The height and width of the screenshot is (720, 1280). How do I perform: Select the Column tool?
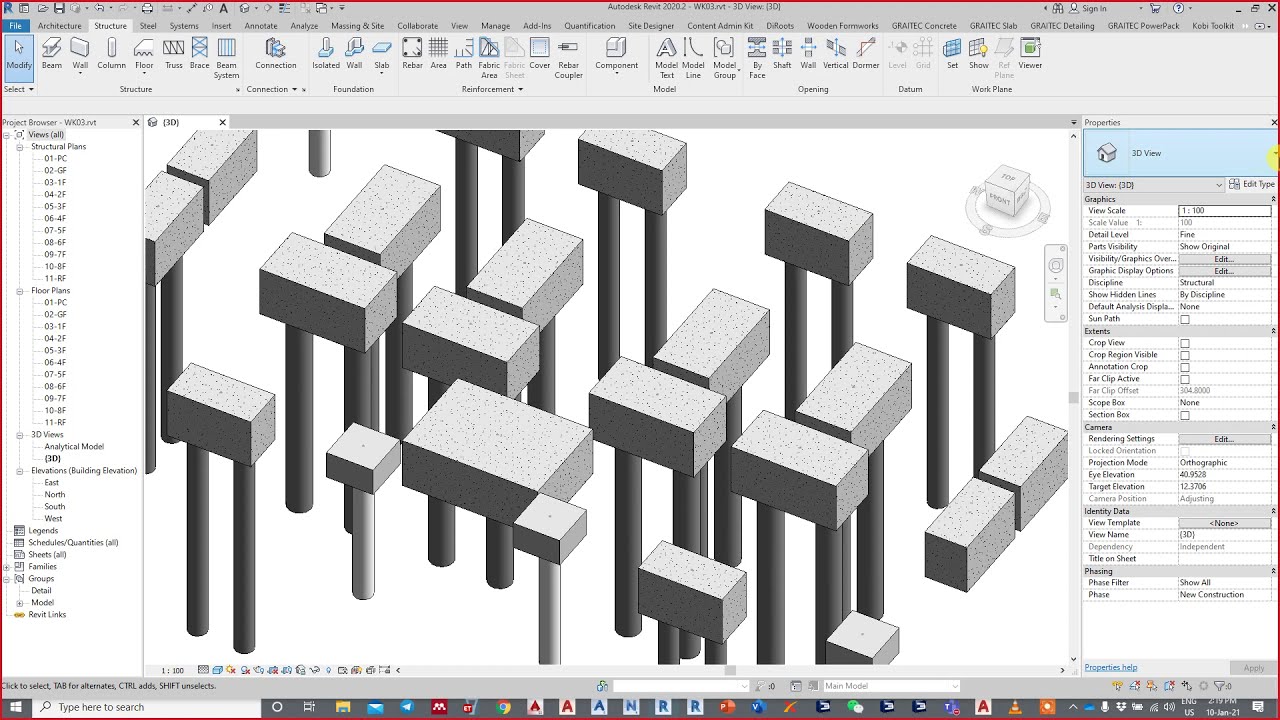[111, 54]
